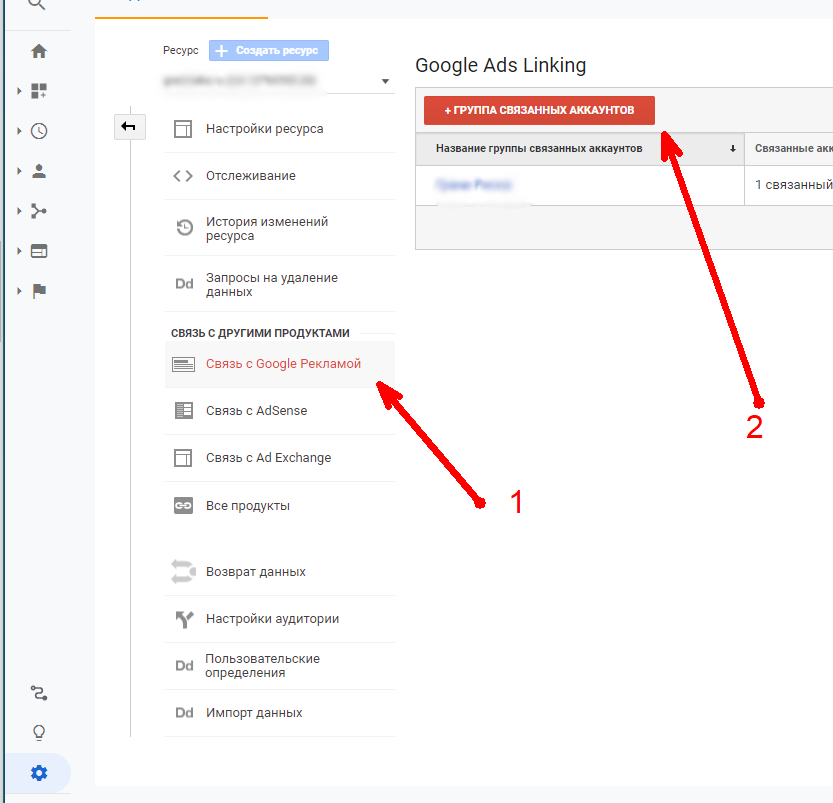The width and height of the screenshot is (833, 803).
Task: Click the Запросы на удаление Dd icon
Action: point(184,284)
